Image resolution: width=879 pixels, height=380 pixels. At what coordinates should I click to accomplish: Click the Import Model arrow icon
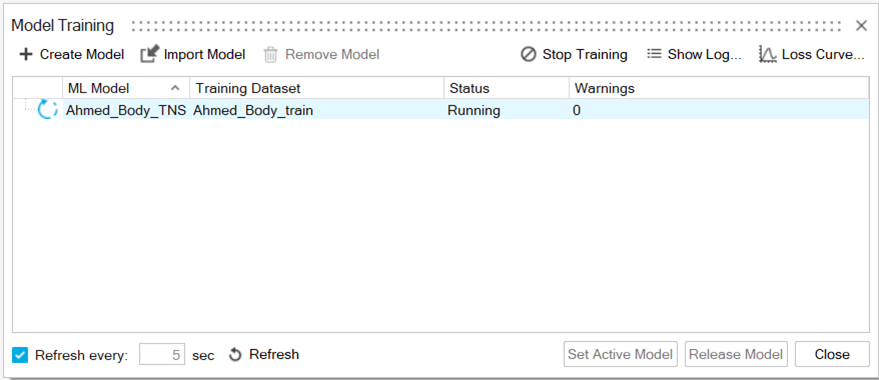(x=150, y=54)
